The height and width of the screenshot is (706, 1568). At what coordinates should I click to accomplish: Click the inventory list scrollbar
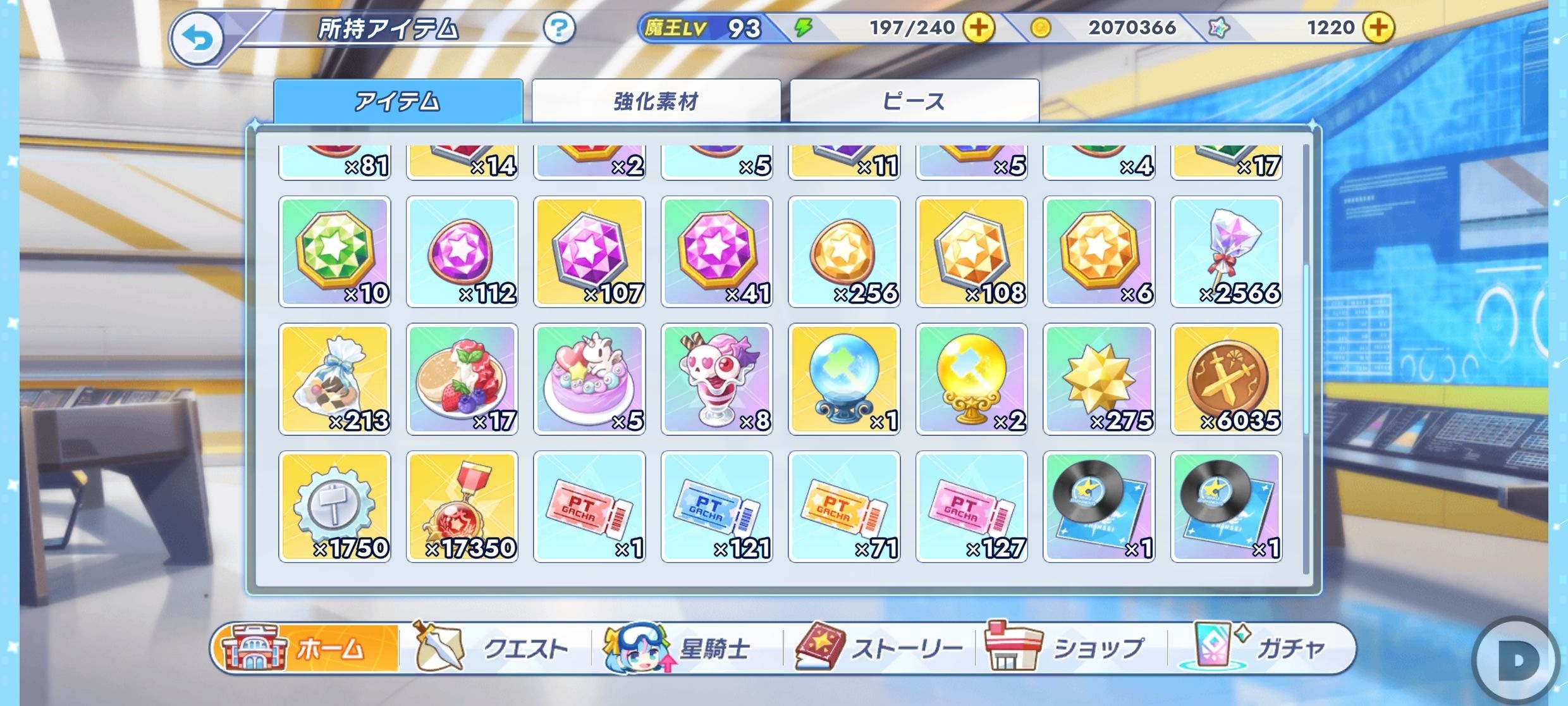[x=1306, y=359]
